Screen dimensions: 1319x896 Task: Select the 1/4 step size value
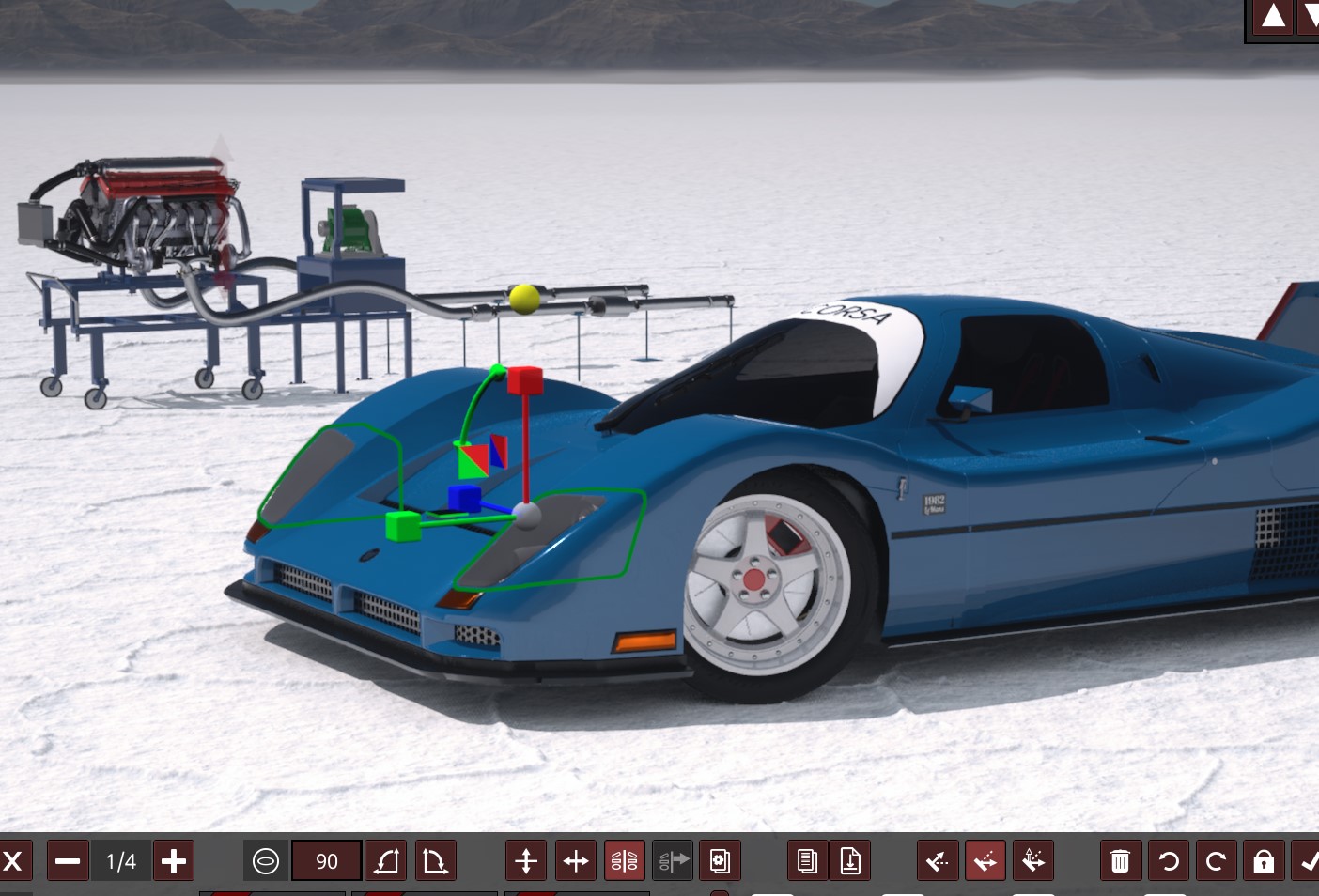[121, 861]
